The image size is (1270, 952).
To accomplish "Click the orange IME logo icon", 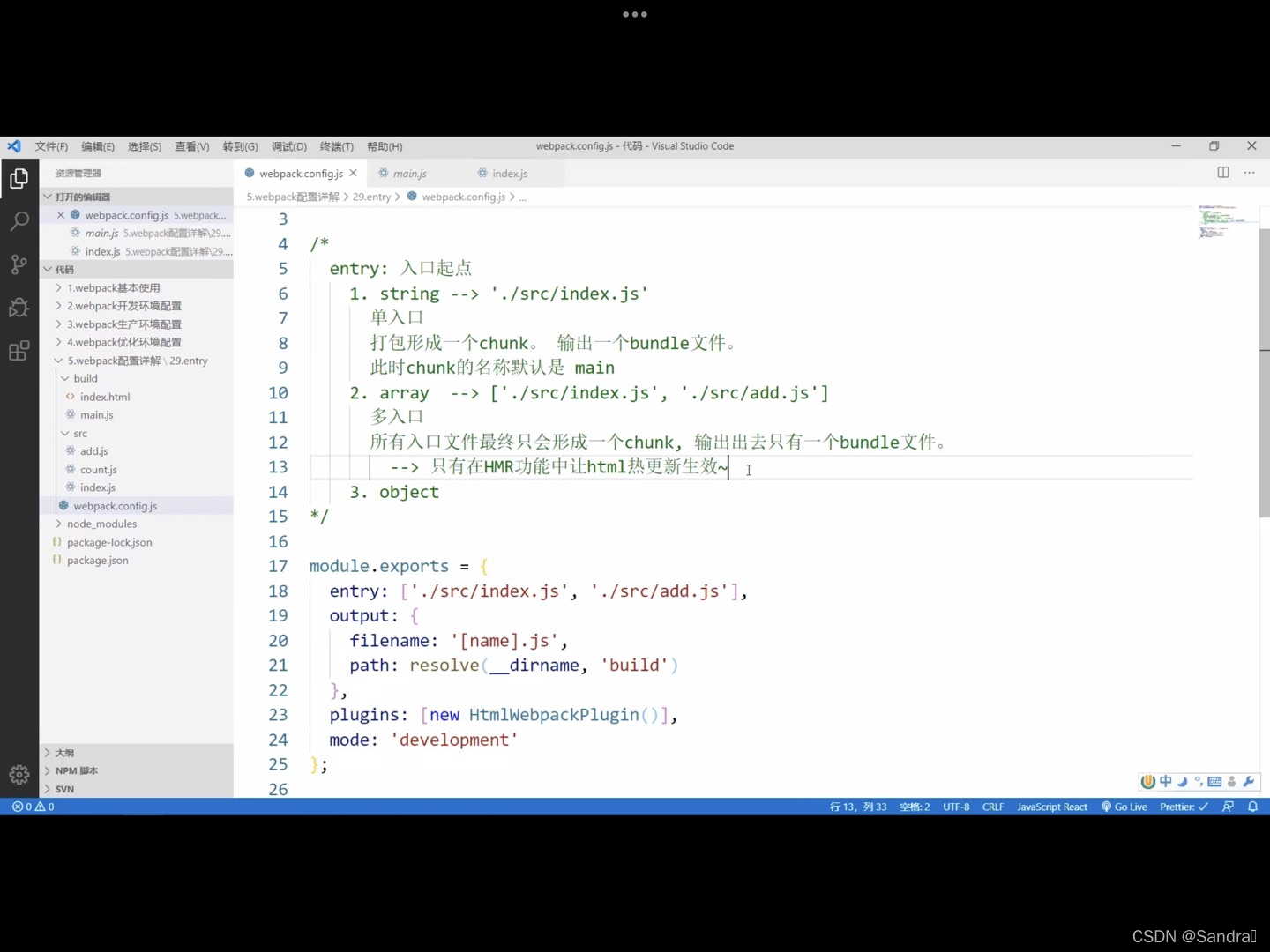I will (x=1148, y=781).
